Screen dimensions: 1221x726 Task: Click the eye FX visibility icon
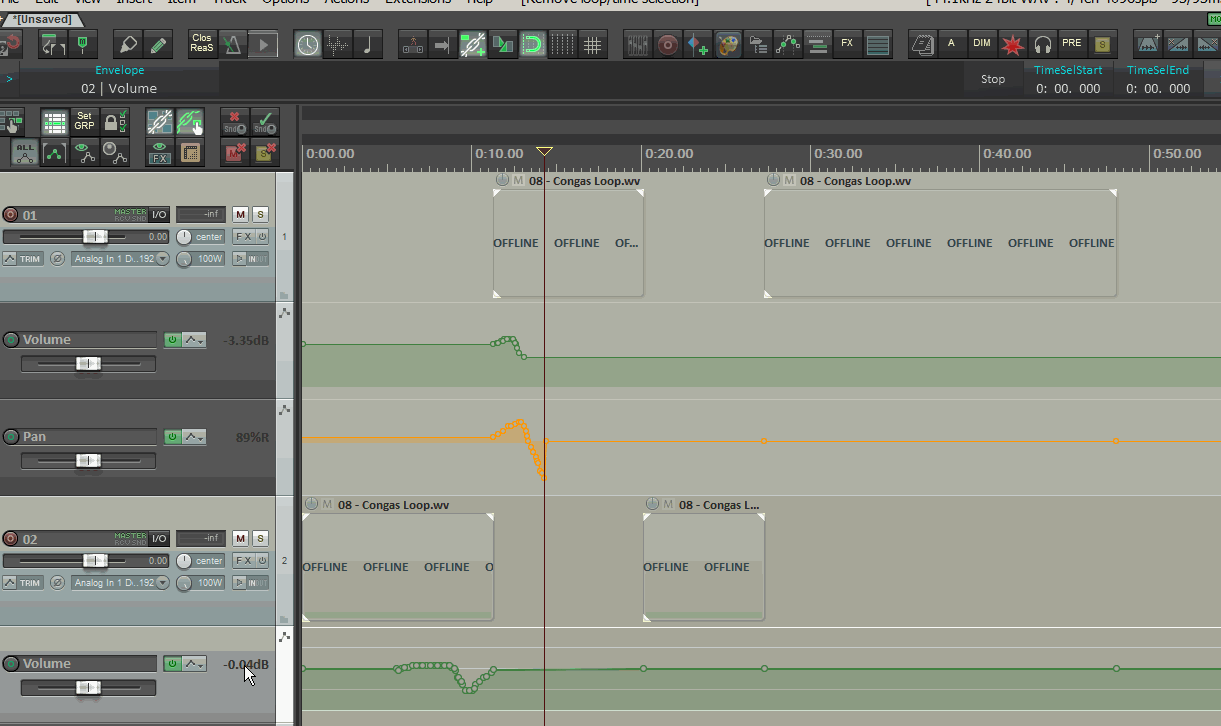159,152
